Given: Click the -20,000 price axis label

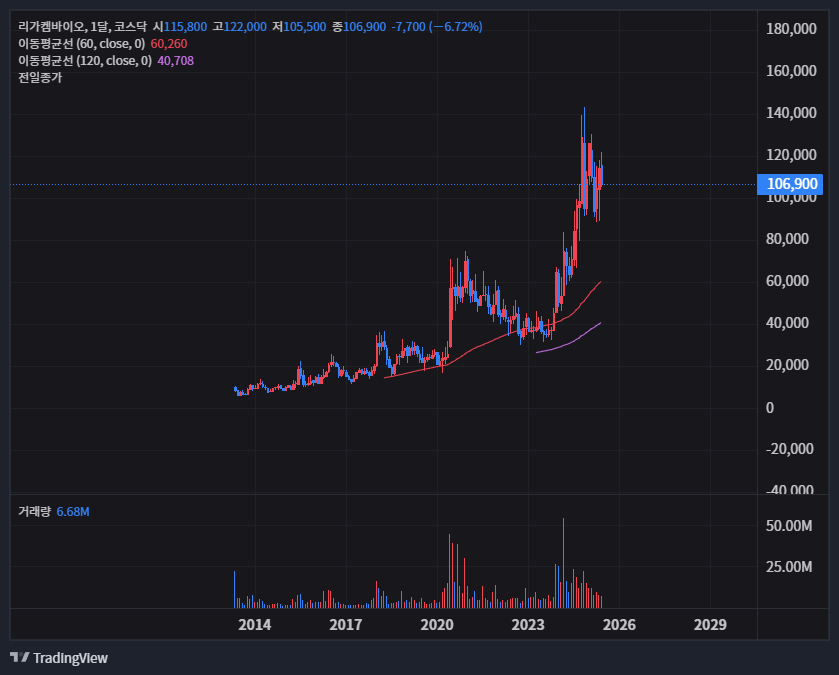Looking at the screenshot, I should (x=789, y=449).
